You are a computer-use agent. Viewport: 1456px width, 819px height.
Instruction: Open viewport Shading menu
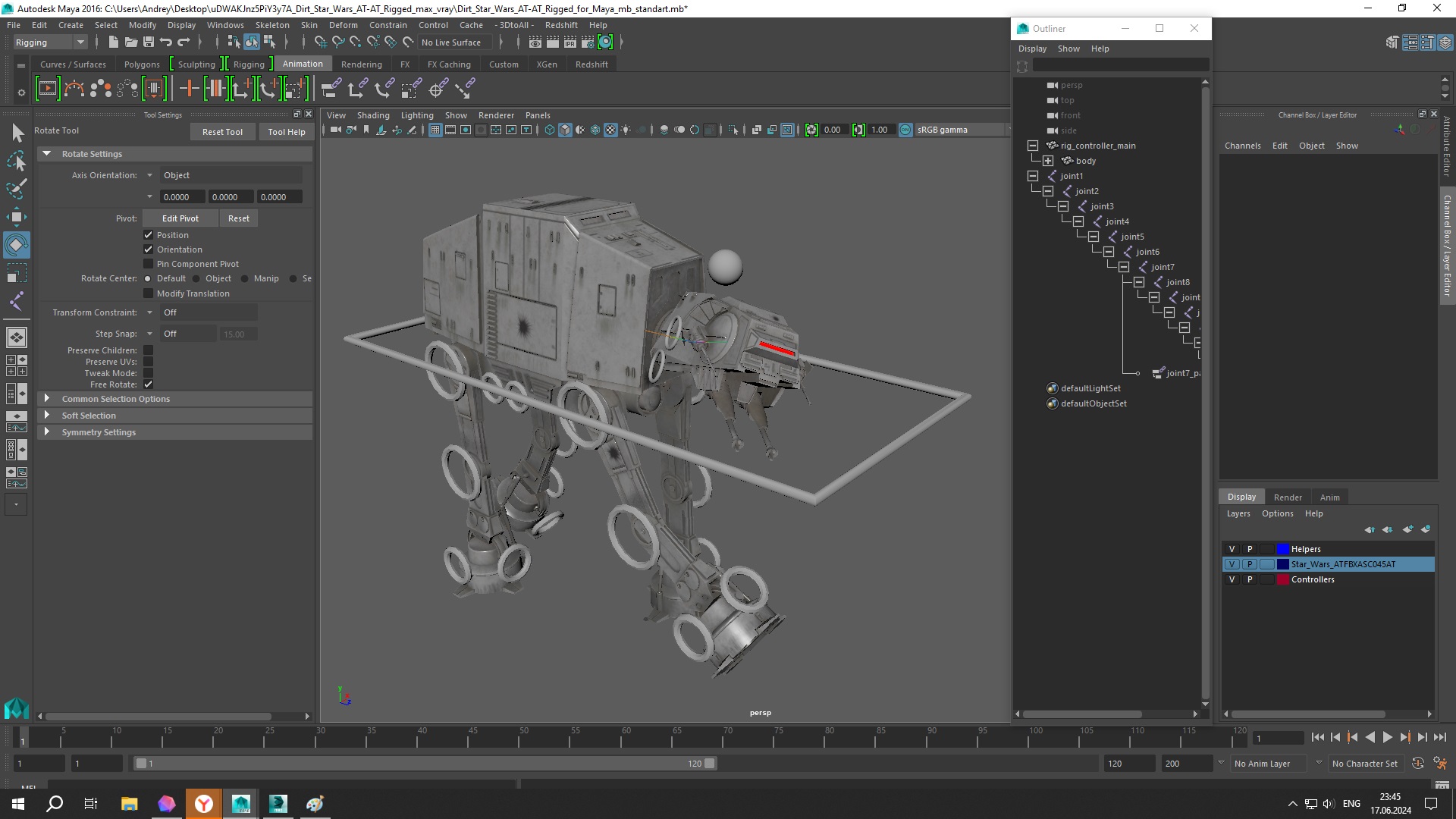(x=373, y=115)
